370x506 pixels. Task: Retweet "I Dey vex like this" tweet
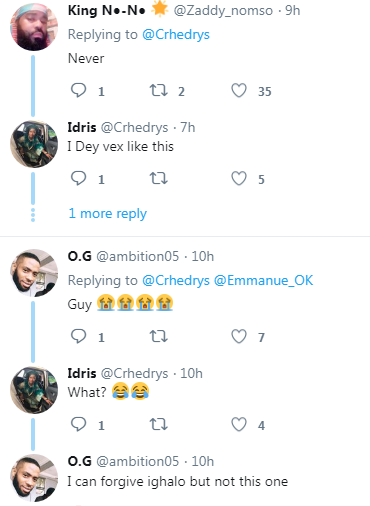(158, 178)
